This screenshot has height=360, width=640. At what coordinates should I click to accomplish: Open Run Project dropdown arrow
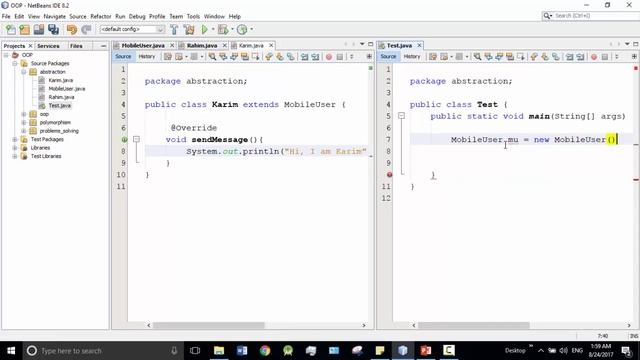213,29
